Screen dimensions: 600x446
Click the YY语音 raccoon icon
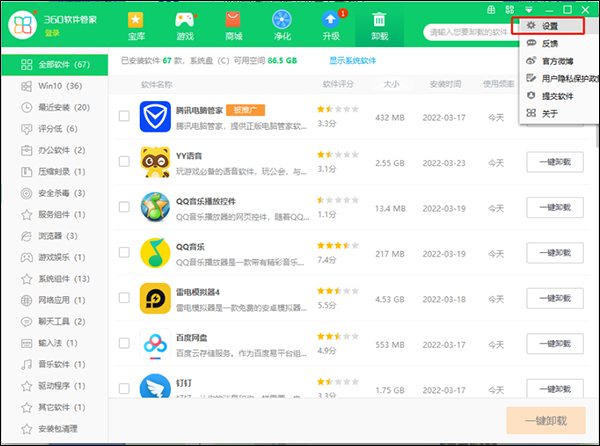(x=155, y=162)
